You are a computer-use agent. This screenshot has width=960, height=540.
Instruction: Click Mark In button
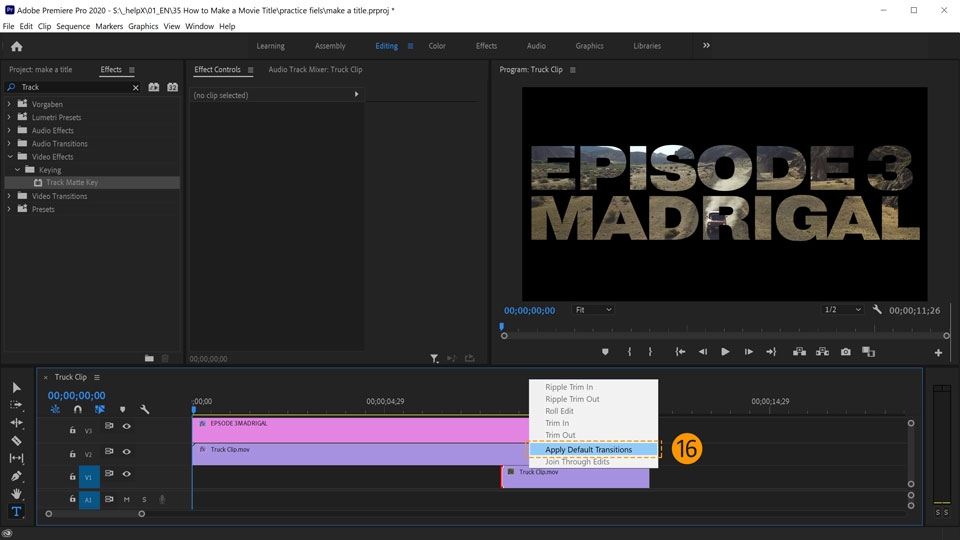629,352
